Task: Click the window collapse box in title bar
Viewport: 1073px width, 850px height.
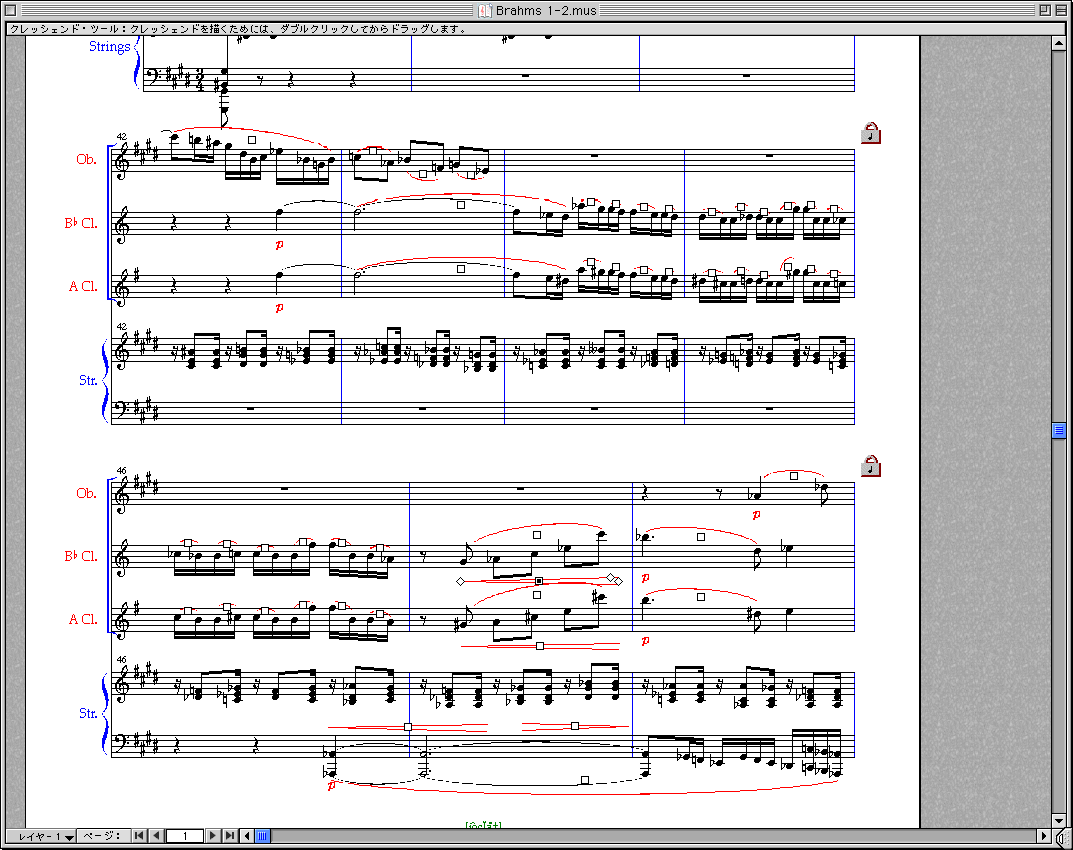Action: (x=1060, y=10)
